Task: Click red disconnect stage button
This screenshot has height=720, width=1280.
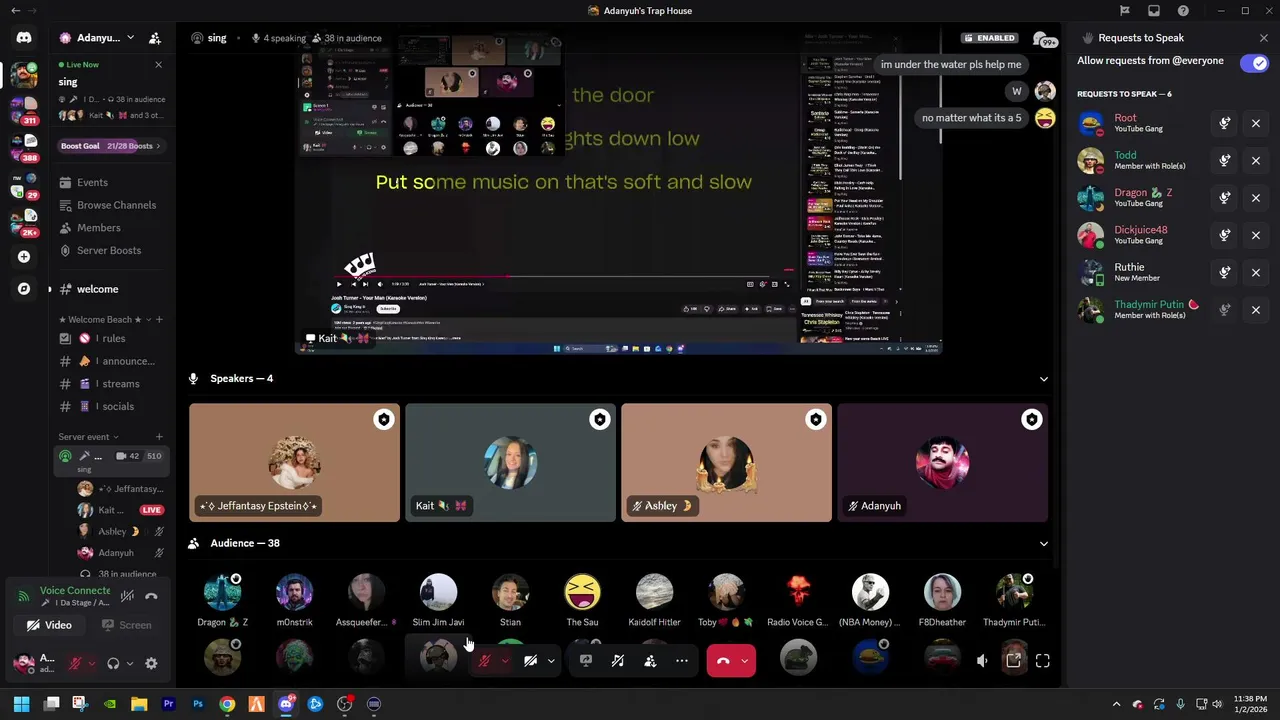Action: [723, 661]
